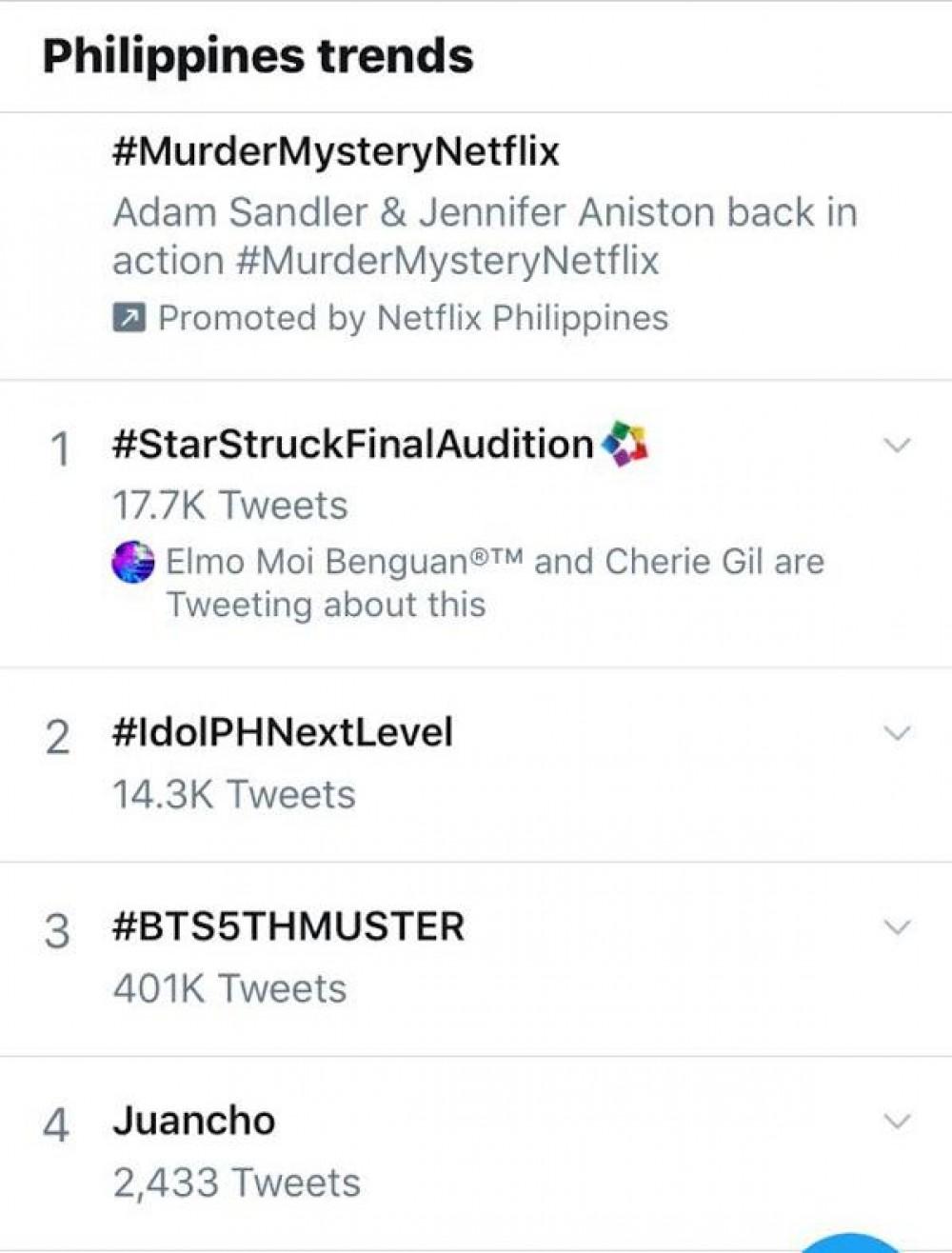Viewport: 952px width, 1253px height.
Task: Open the #StarStruckFinalAudition trend
Action: point(352,445)
